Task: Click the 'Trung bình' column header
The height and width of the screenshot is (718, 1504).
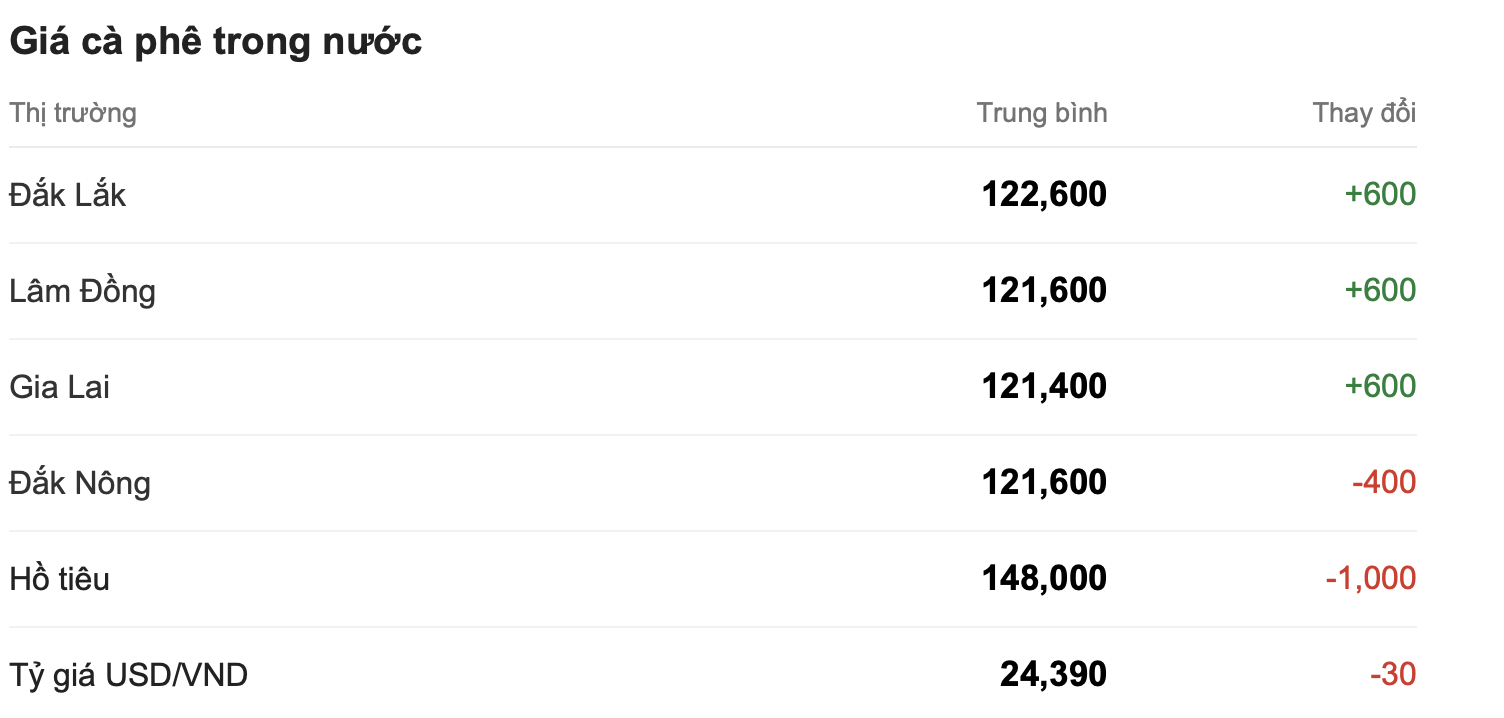Action: (x=1042, y=113)
